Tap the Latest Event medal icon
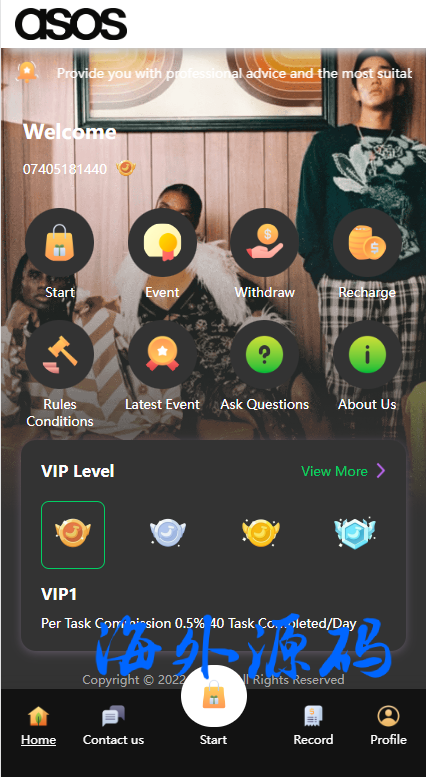Screen dimensions: 426x777 point(162,354)
